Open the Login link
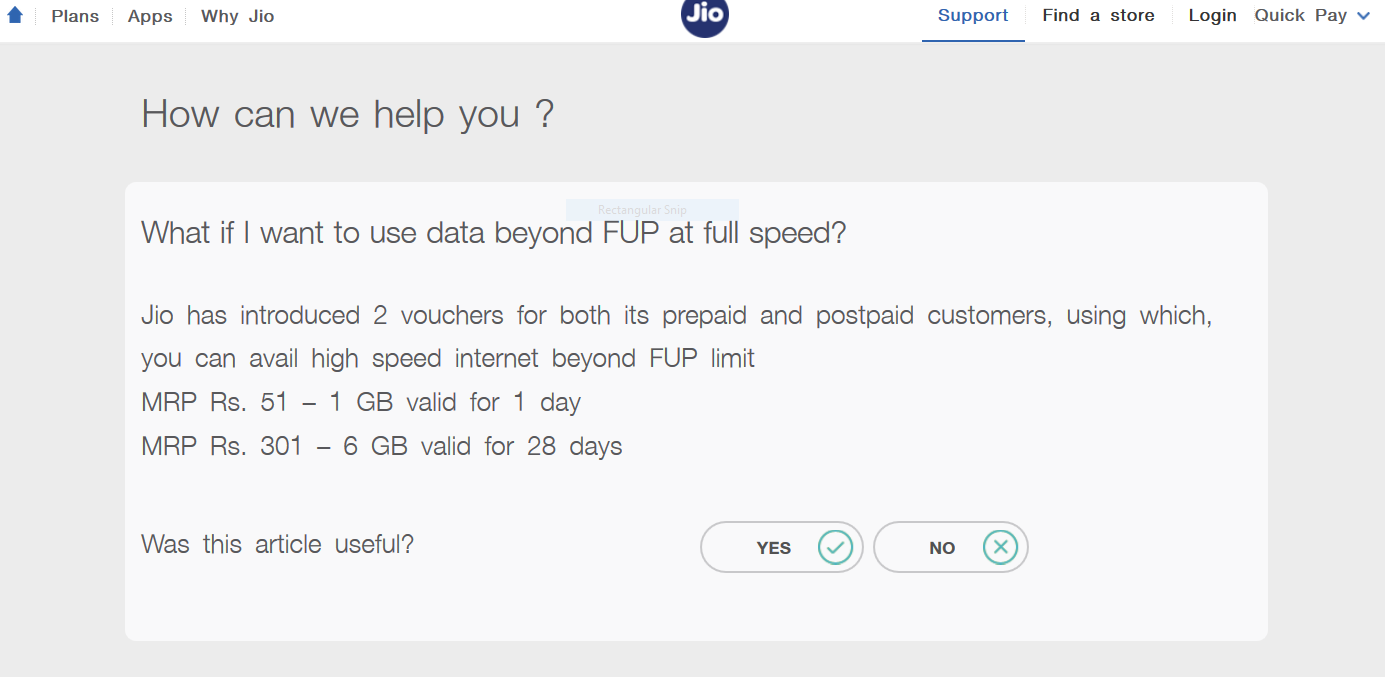 point(1212,16)
